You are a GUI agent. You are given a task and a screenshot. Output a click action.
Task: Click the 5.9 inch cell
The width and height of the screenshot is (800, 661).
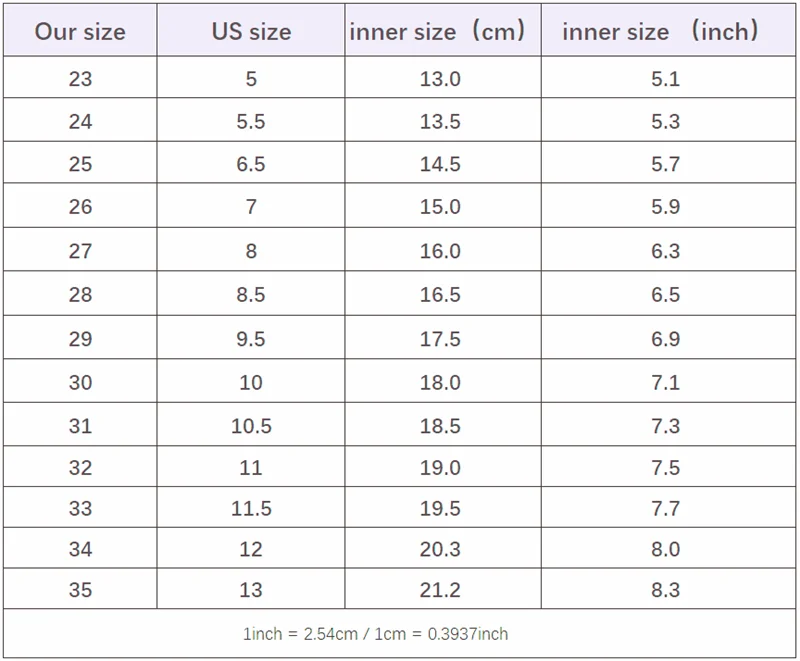(668, 206)
